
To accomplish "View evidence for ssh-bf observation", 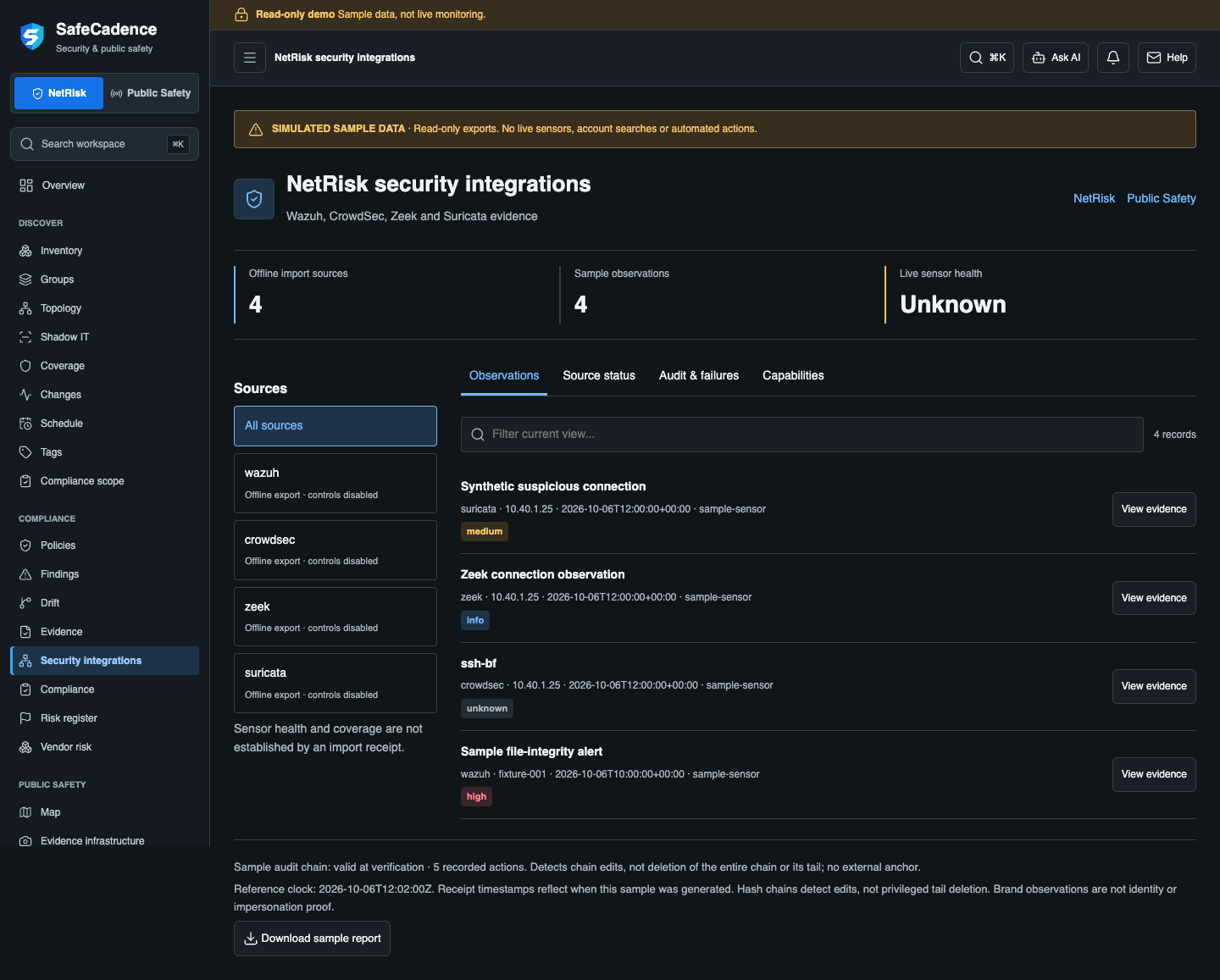I will click(x=1154, y=686).
